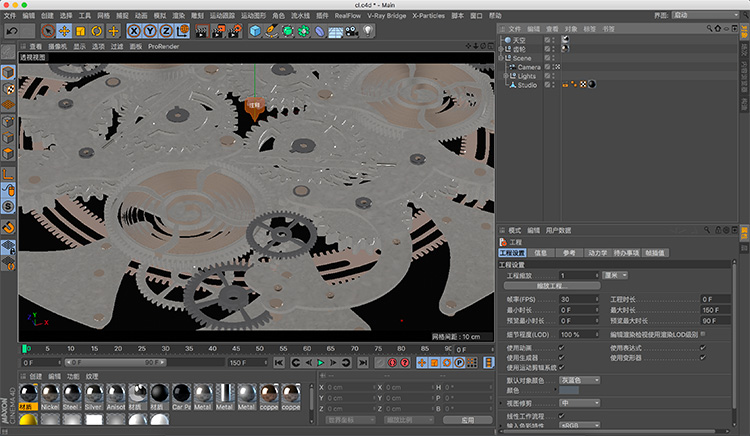Add a floor/environment object icon
The width and height of the screenshot is (750, 436).
click(335, 31)
